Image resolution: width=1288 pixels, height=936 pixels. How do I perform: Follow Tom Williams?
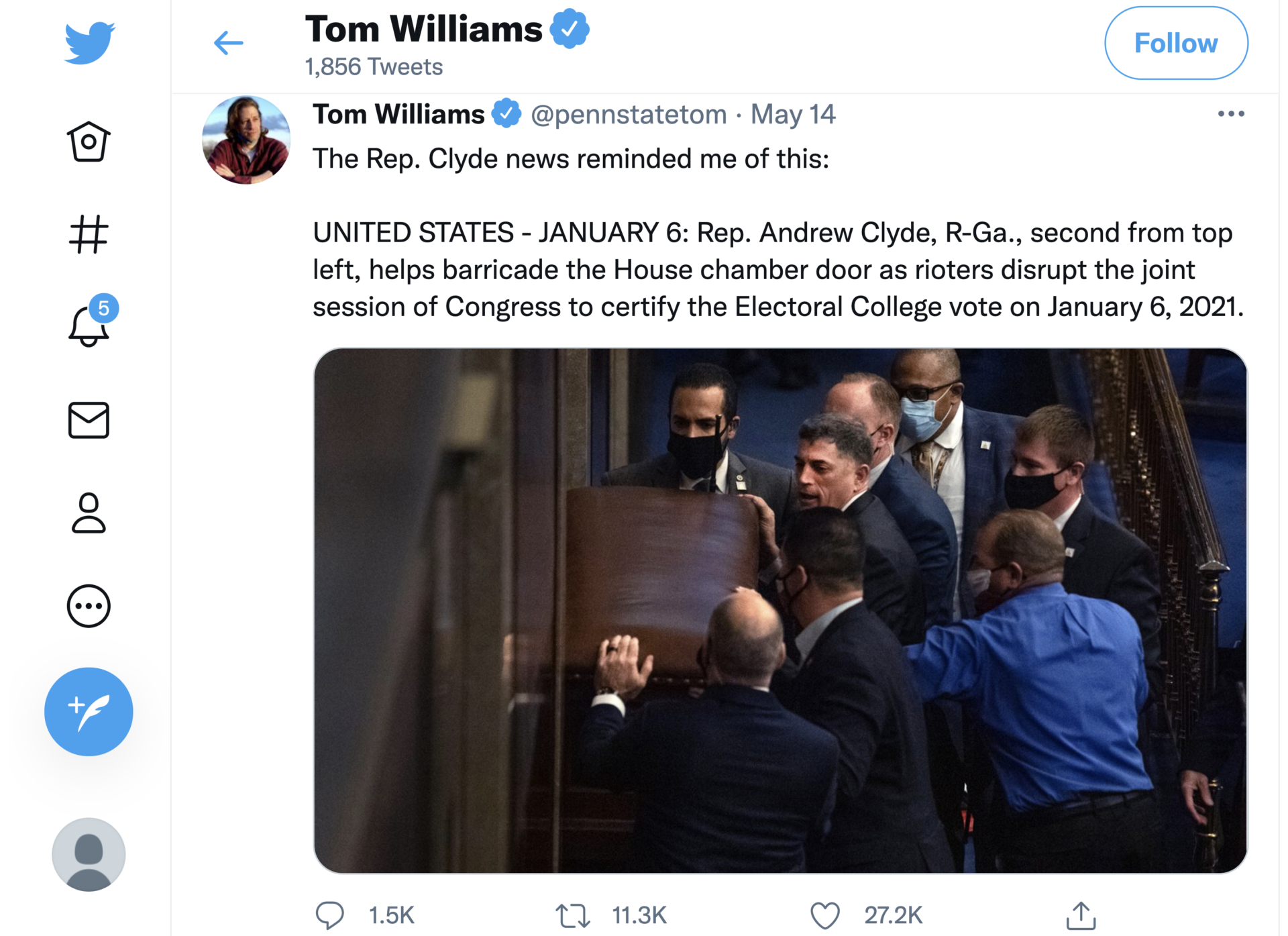click(x=1176, y=43)
